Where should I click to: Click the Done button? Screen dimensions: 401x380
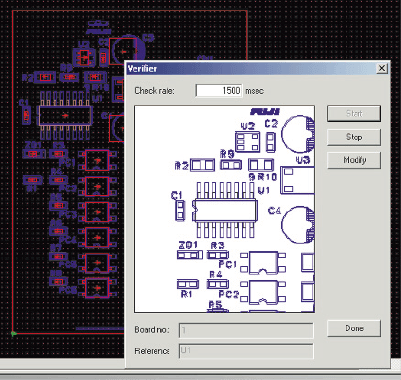coord(354,328)
